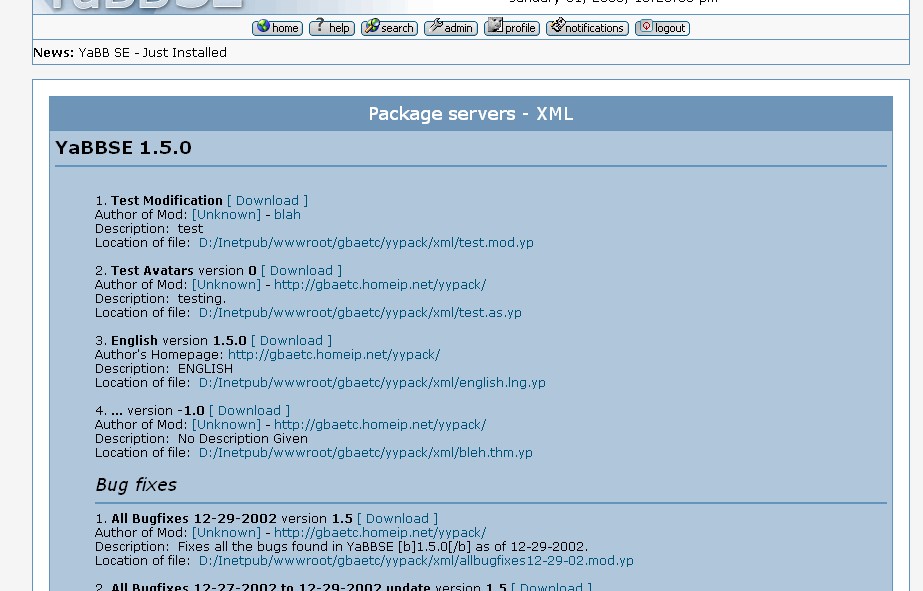The width and height of the screenshot is (923, 591).
Task: Download the version -1.0 package
Action: (250, 411)
